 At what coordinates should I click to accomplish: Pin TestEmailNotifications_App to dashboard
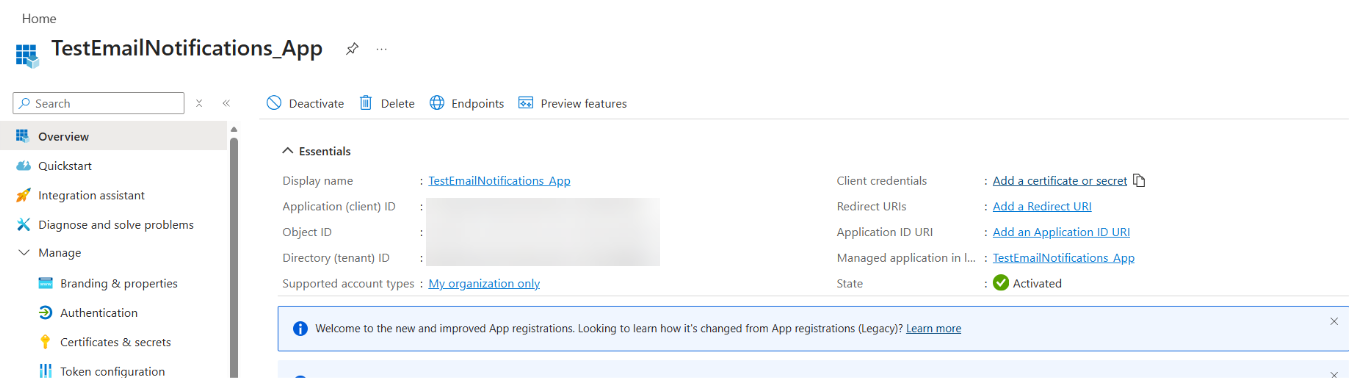[352, 49]
